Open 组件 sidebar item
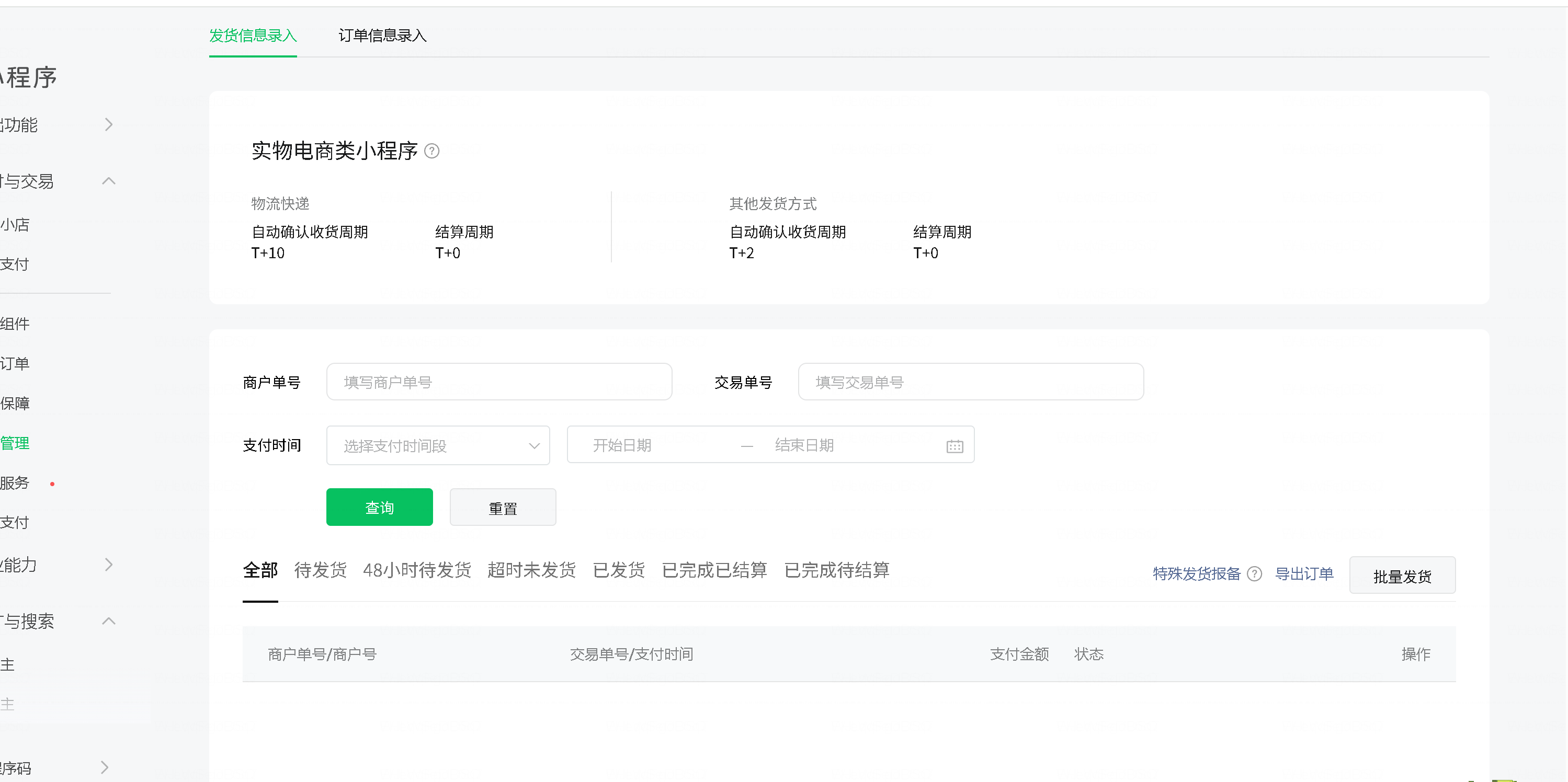This screenshot has height=782, width=1568. (15, 324)
